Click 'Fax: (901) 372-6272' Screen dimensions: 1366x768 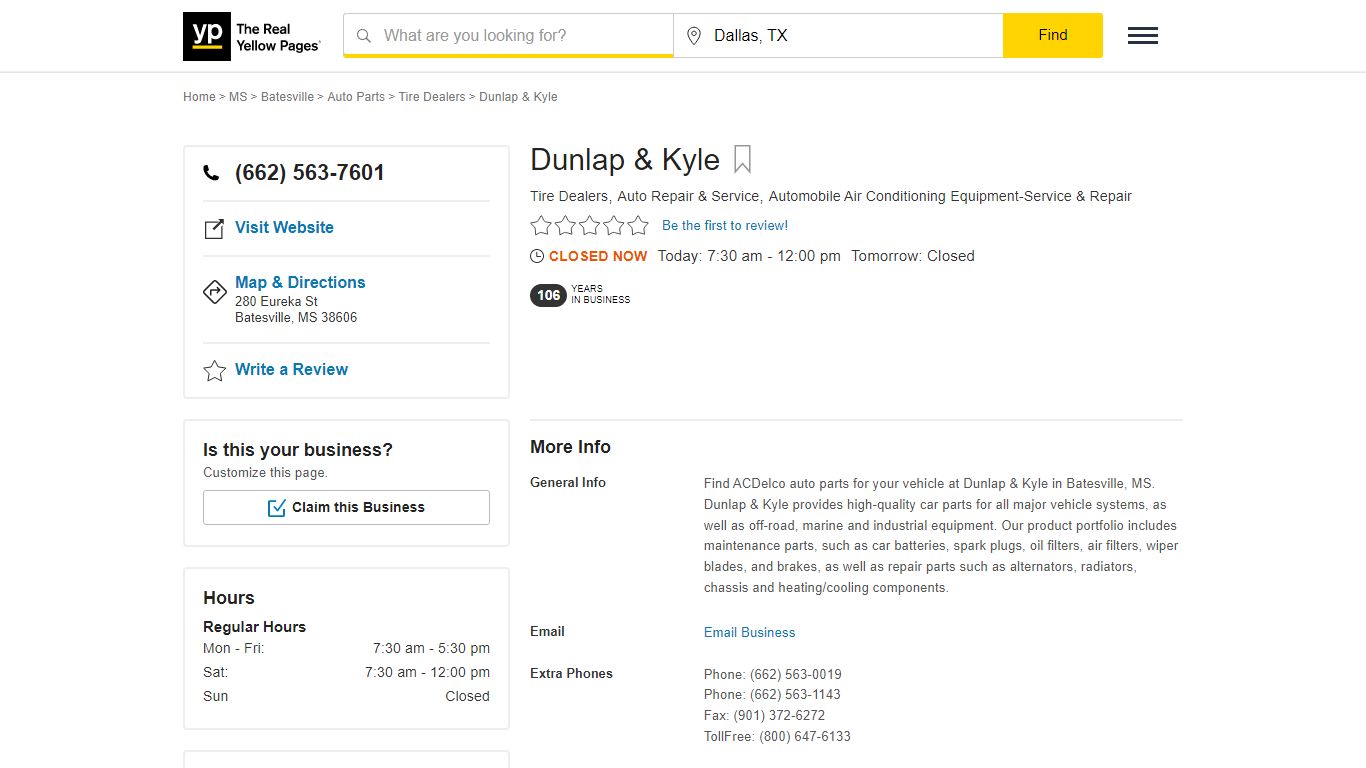pyautogui.click(x=764, y=715)
